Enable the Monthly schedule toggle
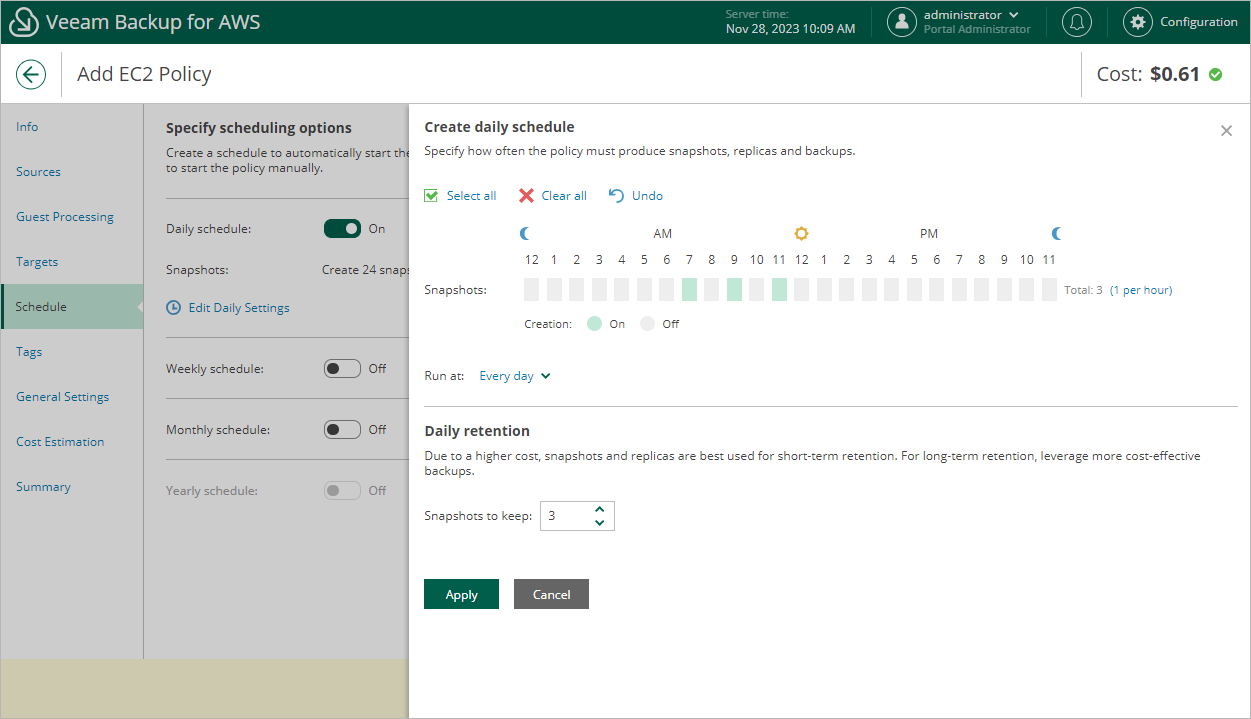This screenshot has height=719, width=1251. [x=342, y=430]
